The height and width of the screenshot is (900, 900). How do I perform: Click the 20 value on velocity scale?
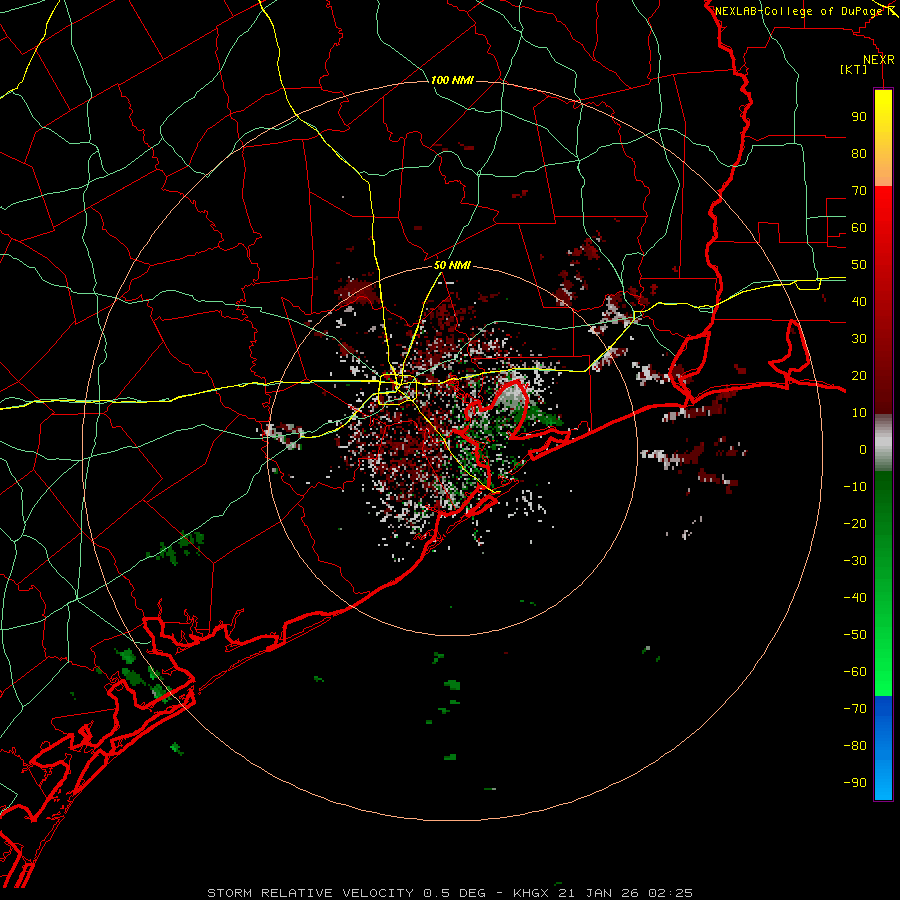(x=859, y=376)
